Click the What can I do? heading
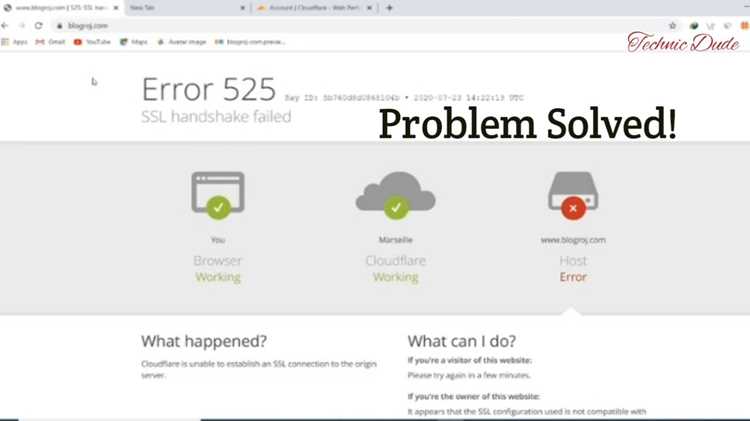Screen dimensions: 750x421 point(462,342)
